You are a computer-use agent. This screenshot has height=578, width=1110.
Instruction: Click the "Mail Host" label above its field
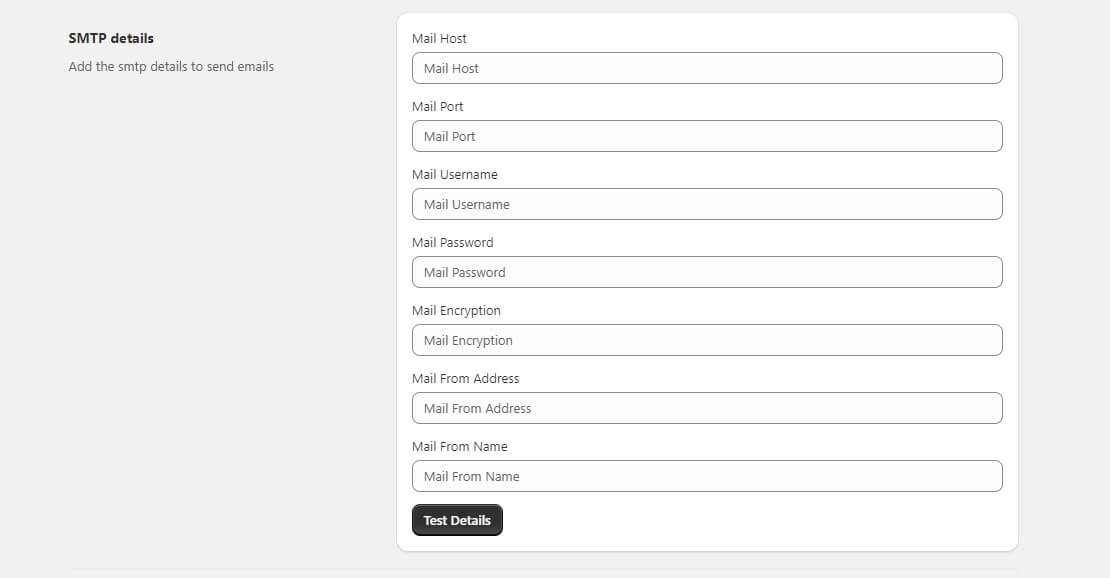coord(439,38)
